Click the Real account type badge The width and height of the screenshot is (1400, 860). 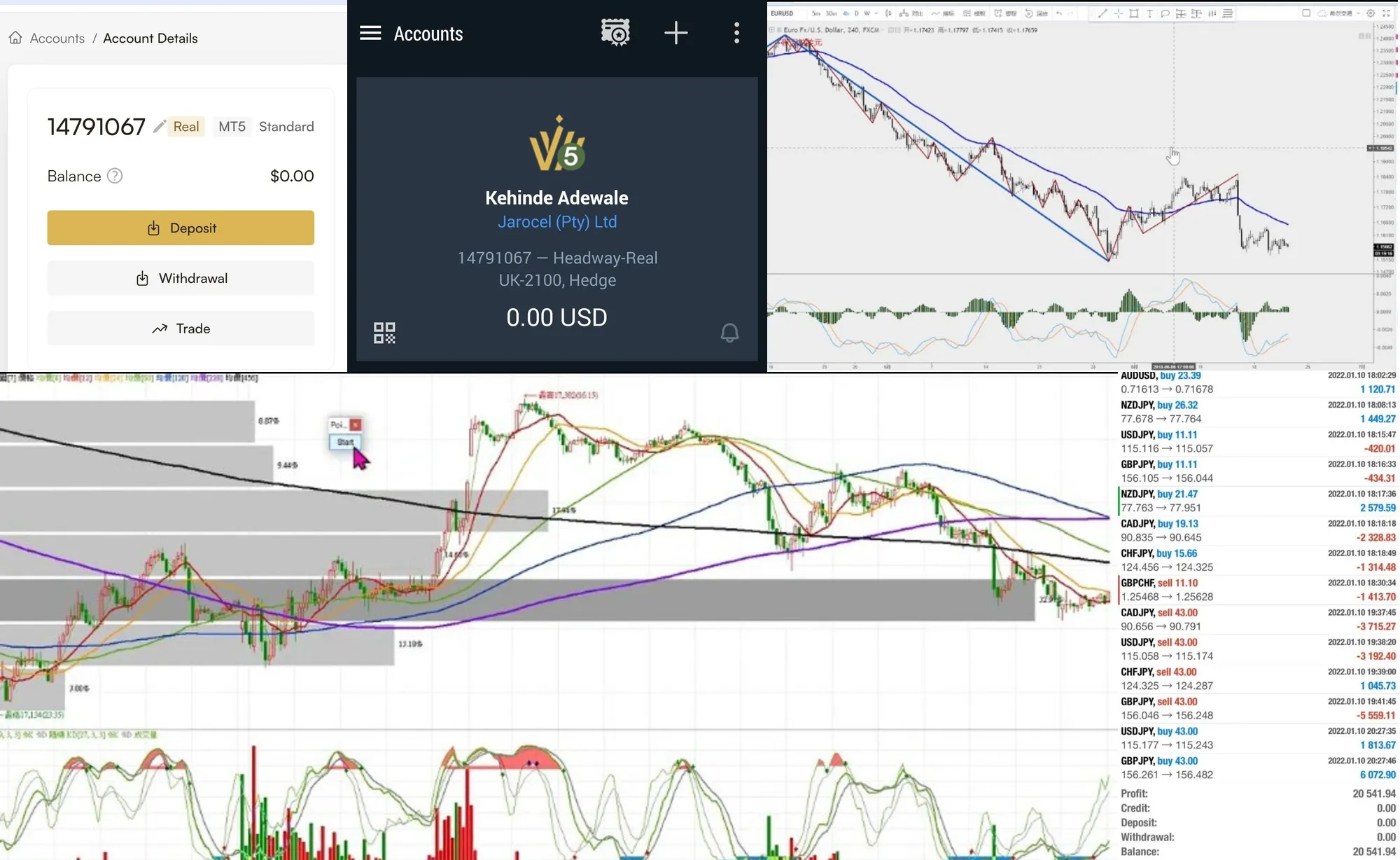[186, 127]
